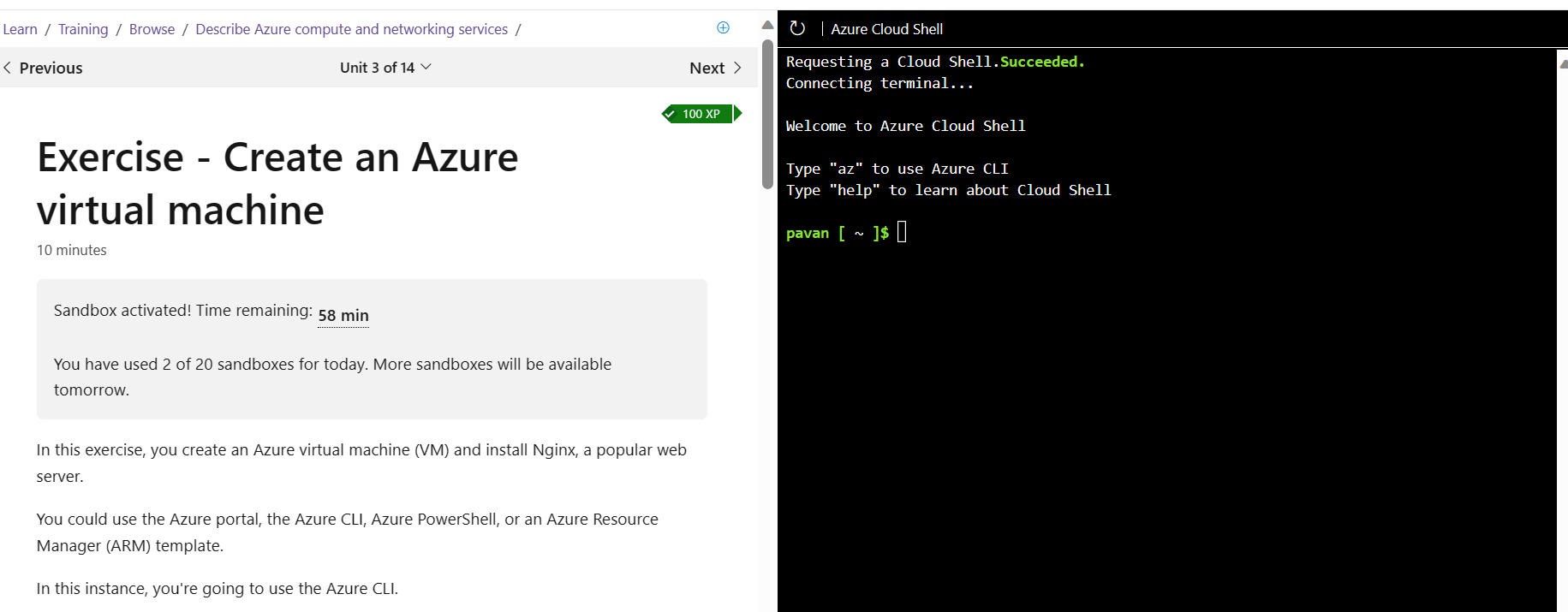Image resolution: width=1568 pixels, height=612 pixels.
Task: Restart Cloud Shell using refresh icon
Action: coord(797,28)
